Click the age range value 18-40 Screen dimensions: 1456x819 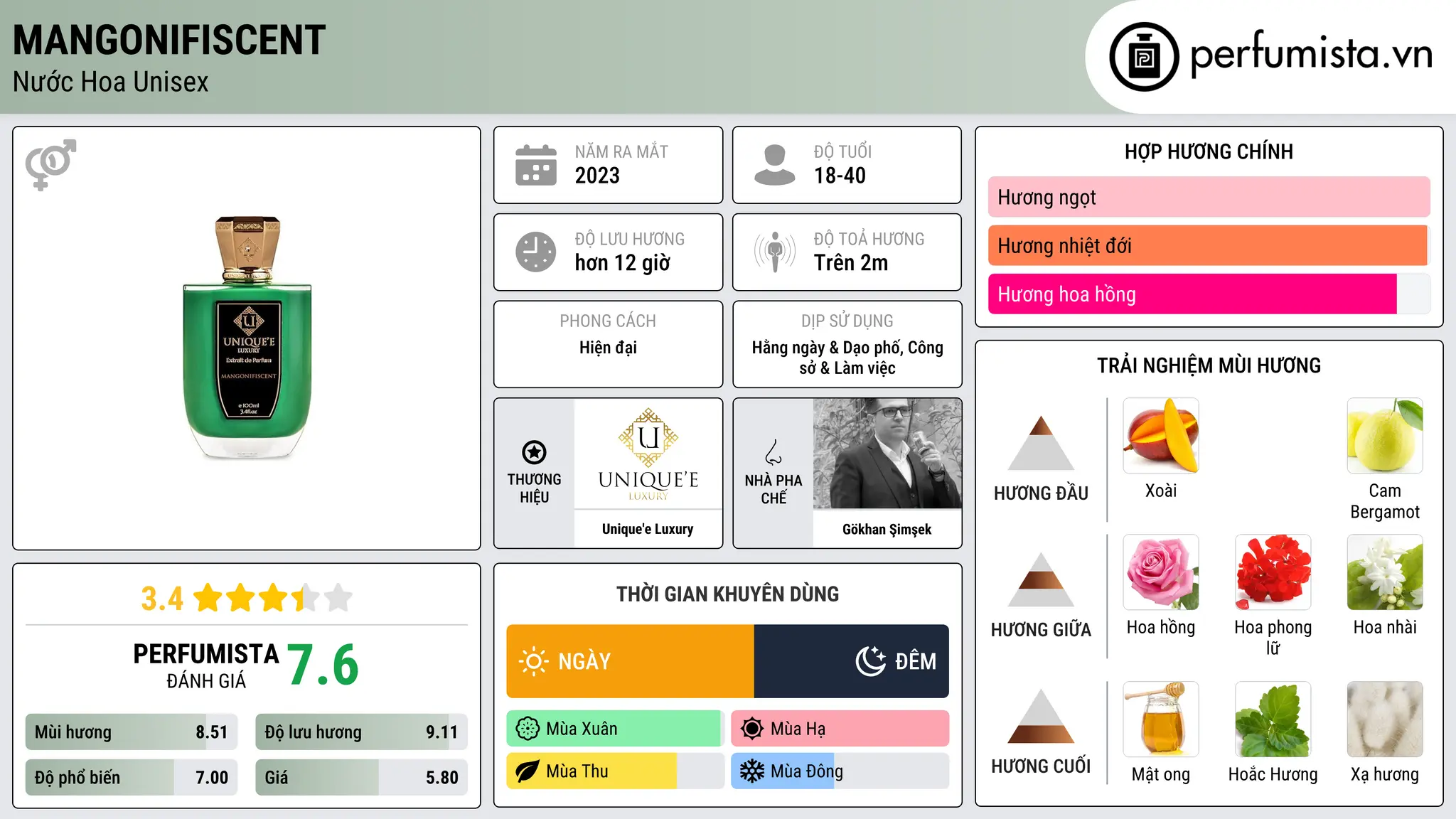[x=840, y=176]
